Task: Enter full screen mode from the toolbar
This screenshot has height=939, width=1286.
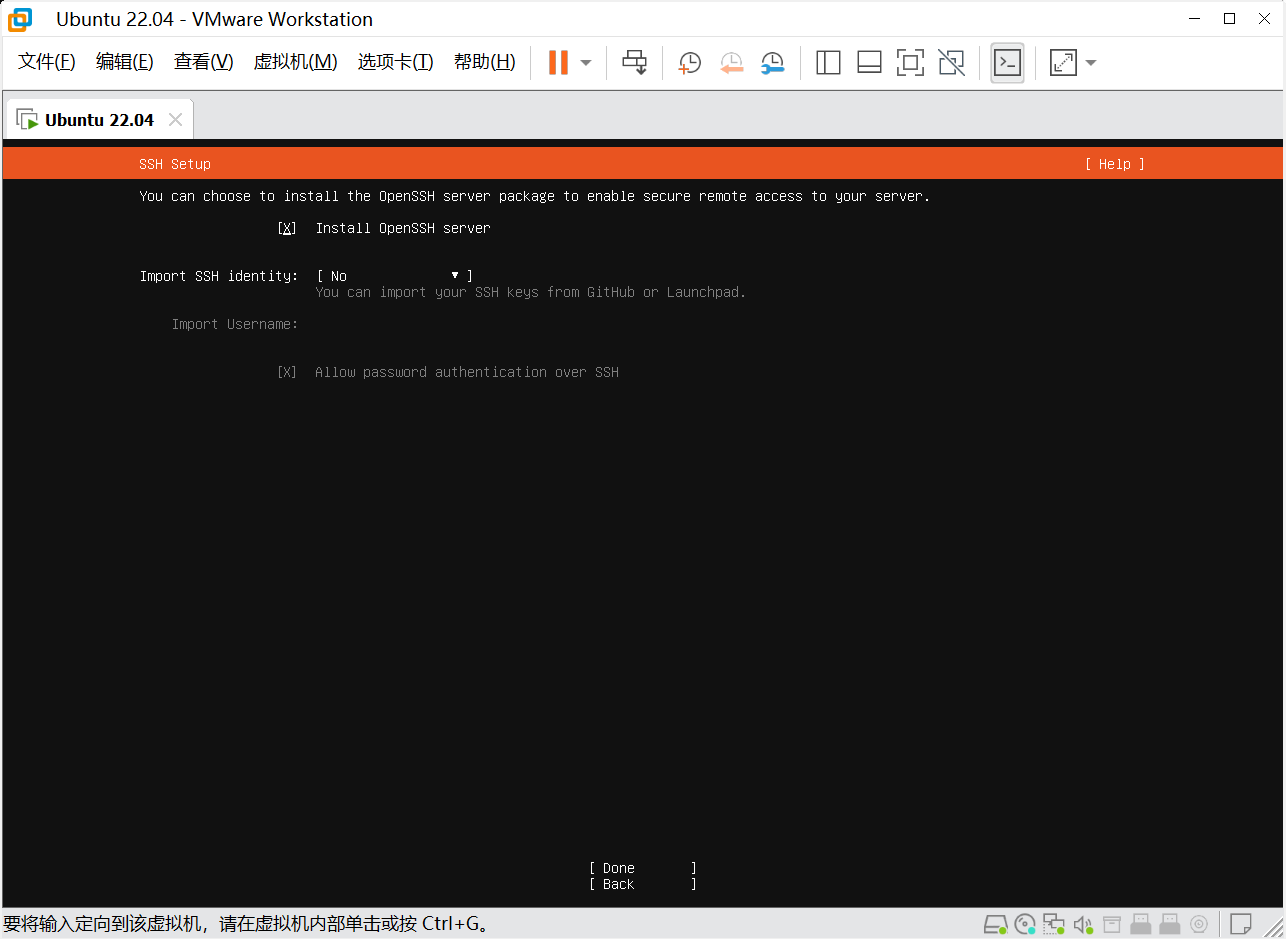Action: coord(910,62)
